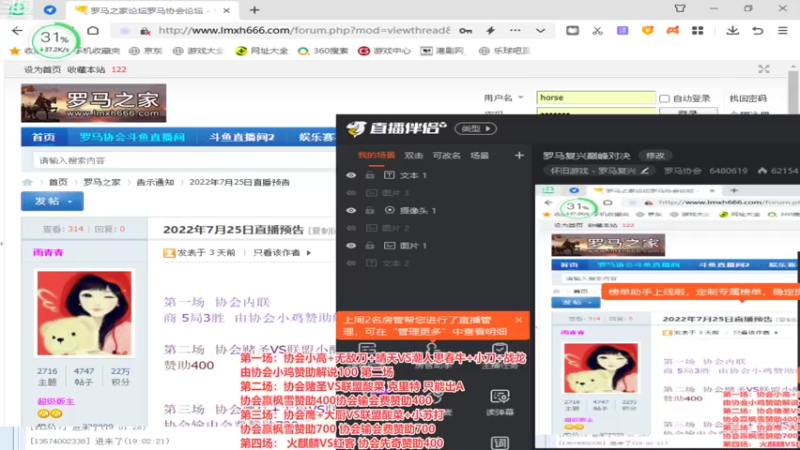Click the 罗马之家 site logo banner
This screenshot has width=800, height=450.
click(93, 103)
